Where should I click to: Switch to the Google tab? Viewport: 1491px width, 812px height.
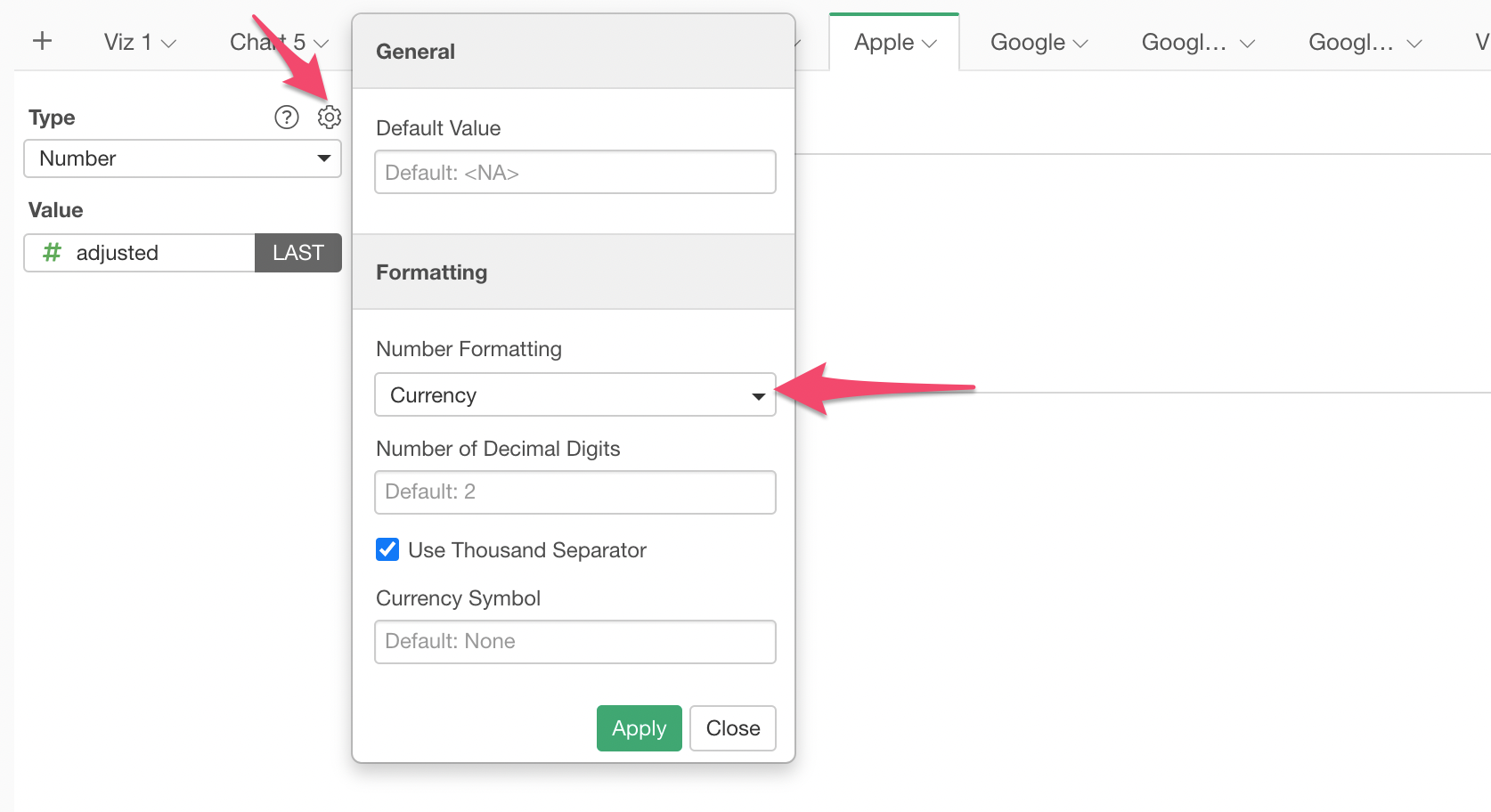1028,42
